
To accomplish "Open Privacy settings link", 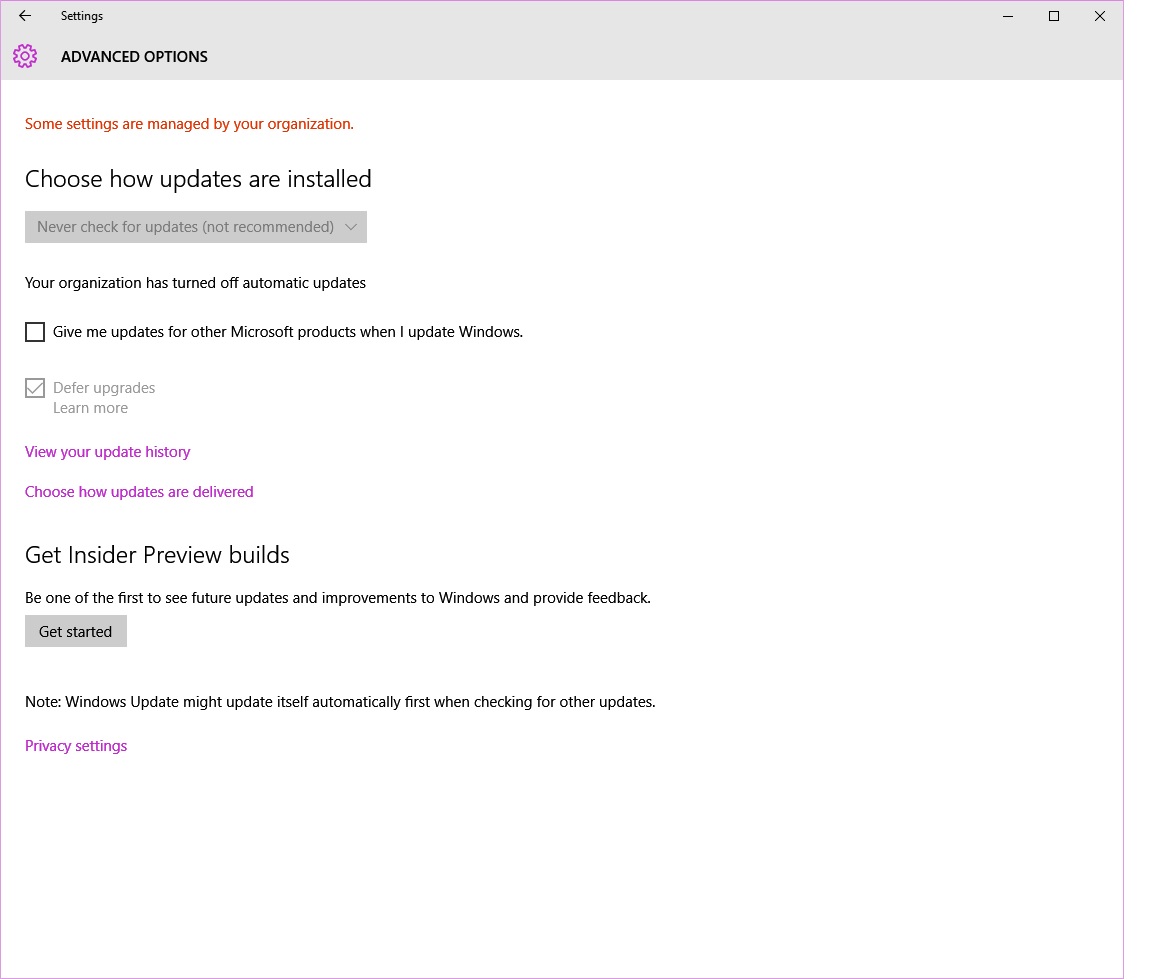I will (76, 745).
